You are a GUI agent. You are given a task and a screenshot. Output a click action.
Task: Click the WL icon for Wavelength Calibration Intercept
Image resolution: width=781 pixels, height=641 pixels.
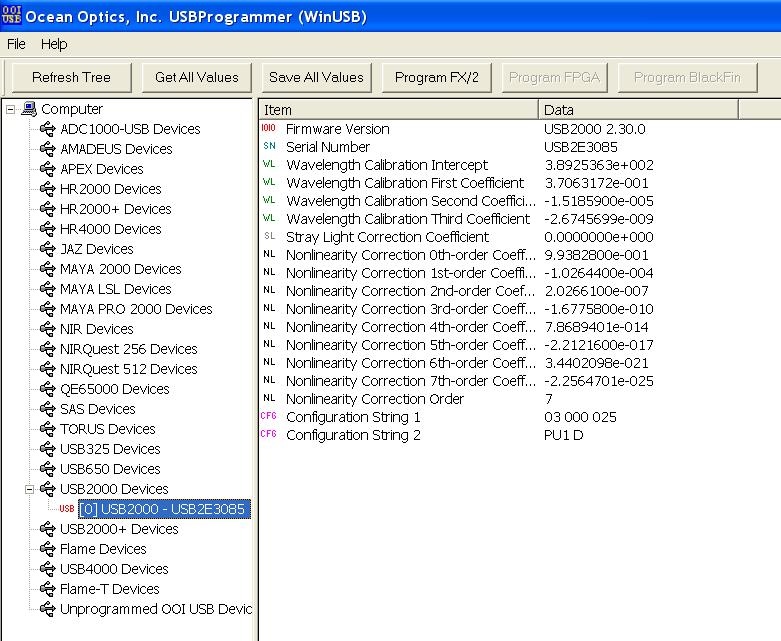coord(269,165)
